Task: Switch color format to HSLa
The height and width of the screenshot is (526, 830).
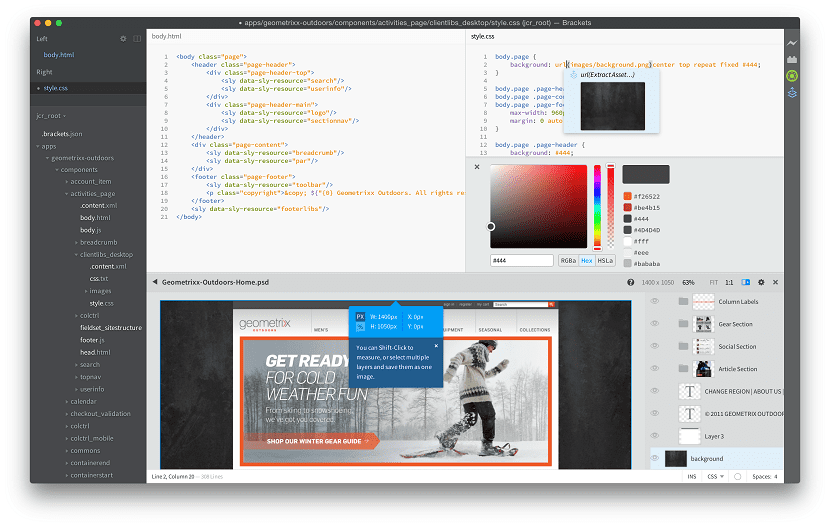Action: point(605,261)
